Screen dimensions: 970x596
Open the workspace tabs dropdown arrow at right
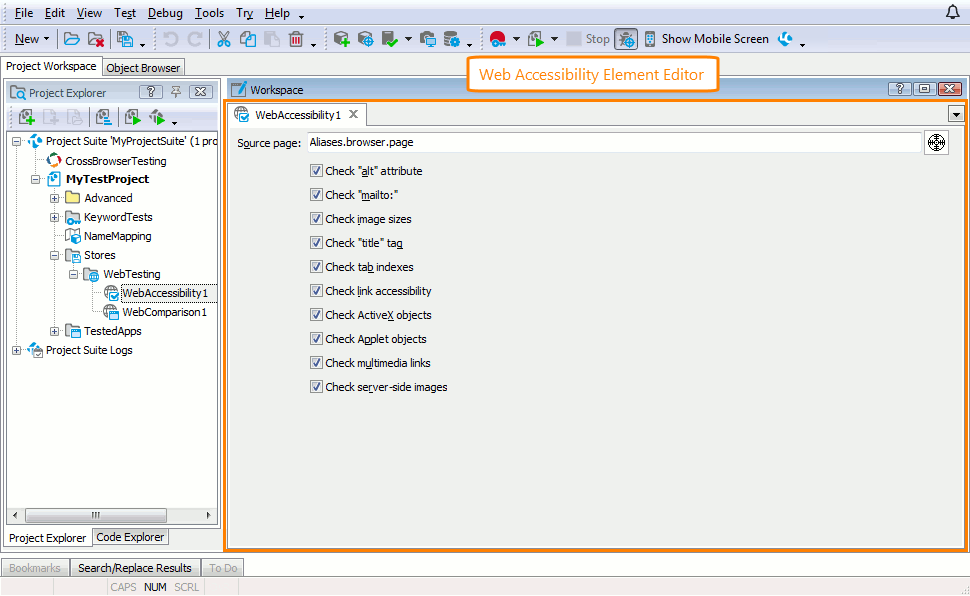coord(956,114)
